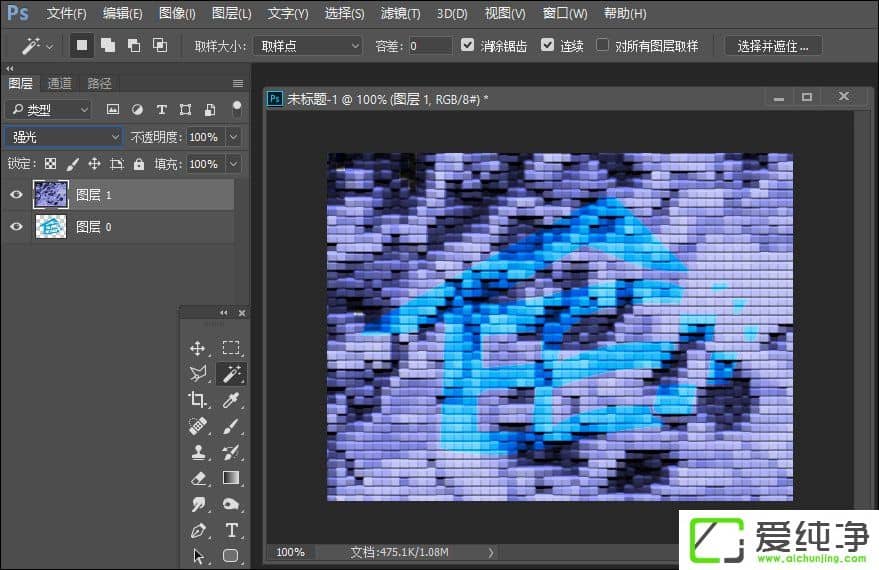The image size is (879, 570).
Task: Enable 对所有图层取样 checkbox
Action: coord(603,46)
